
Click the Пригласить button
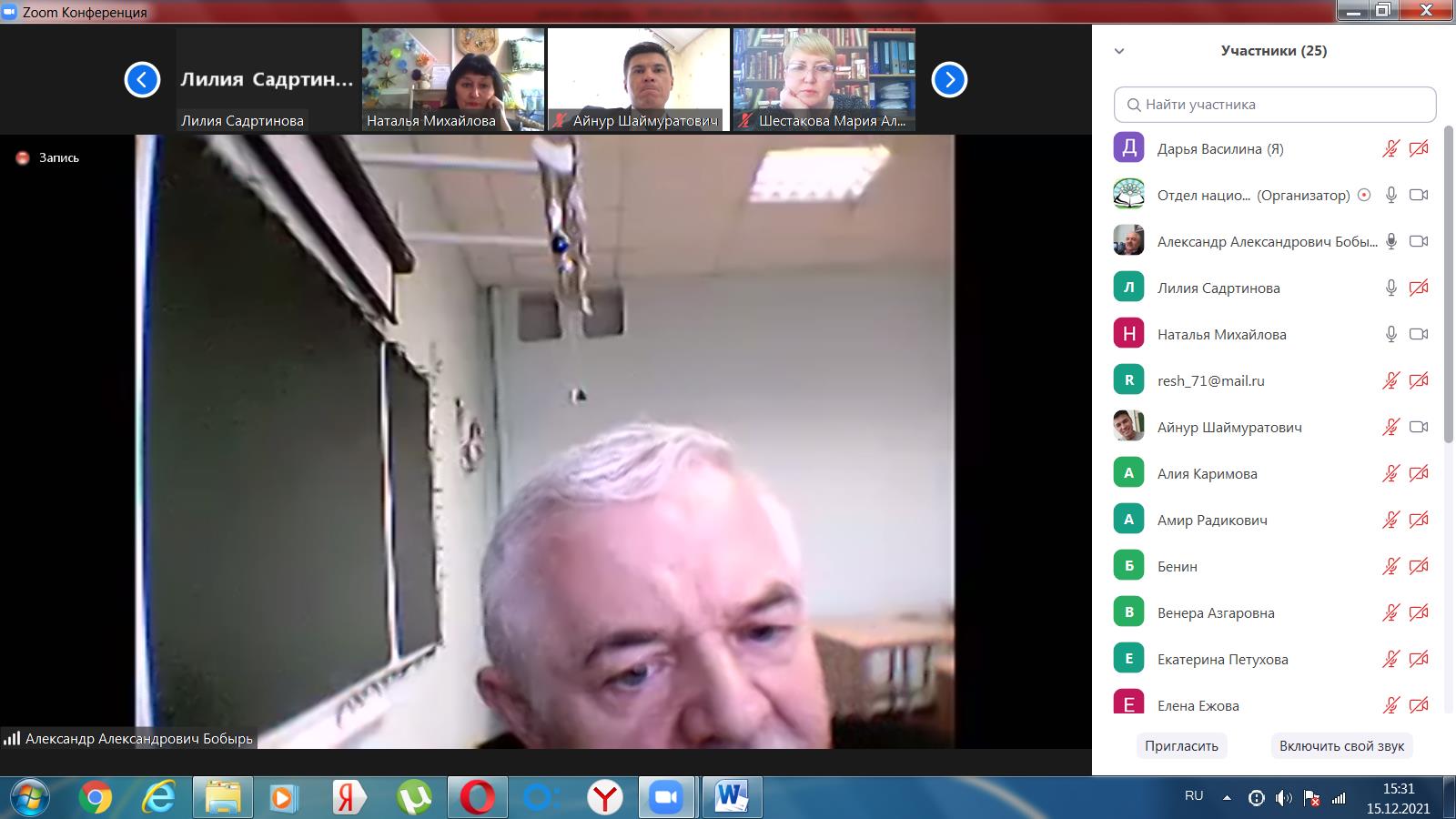coord(1181,745)
